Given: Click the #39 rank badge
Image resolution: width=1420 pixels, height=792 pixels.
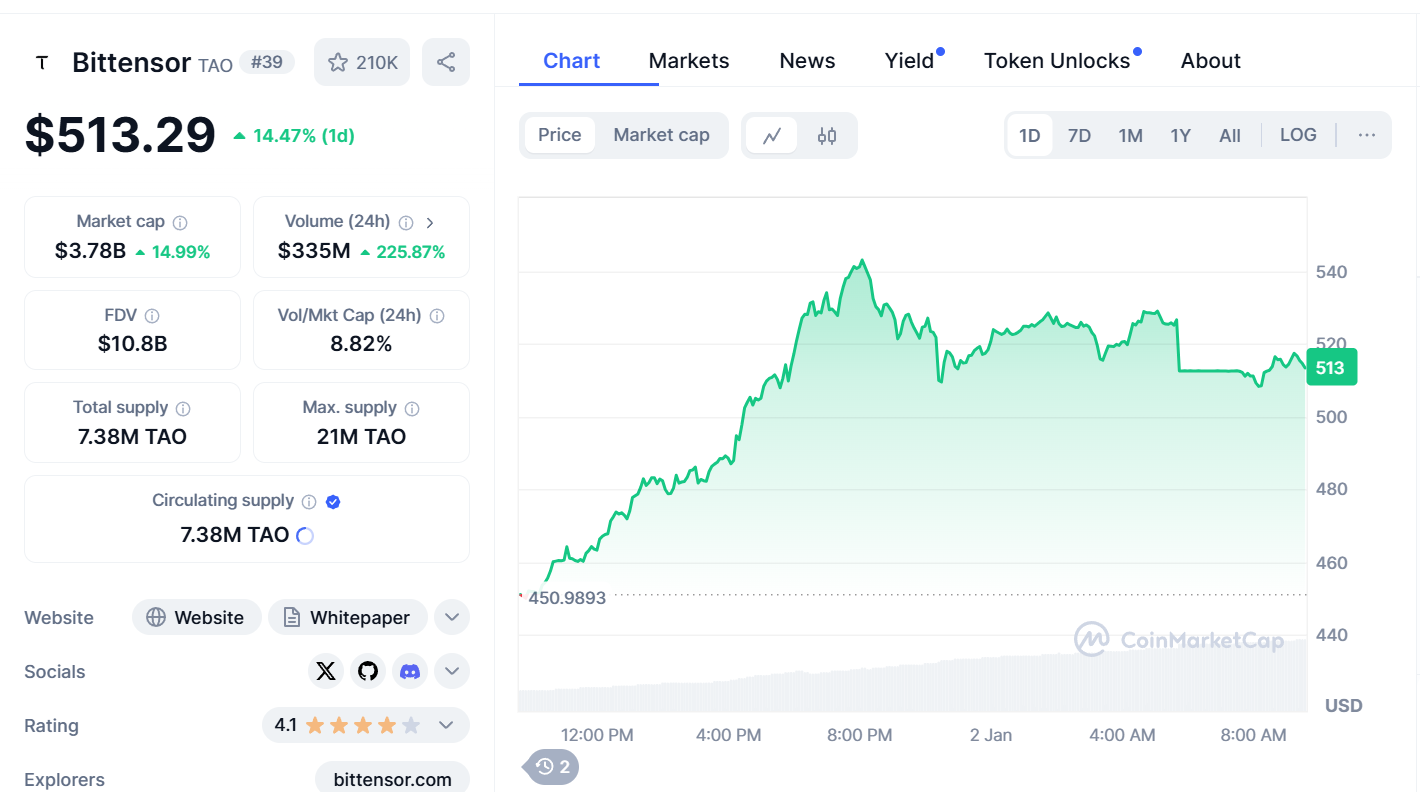Looking at the screenshot, I should (267, 62).
